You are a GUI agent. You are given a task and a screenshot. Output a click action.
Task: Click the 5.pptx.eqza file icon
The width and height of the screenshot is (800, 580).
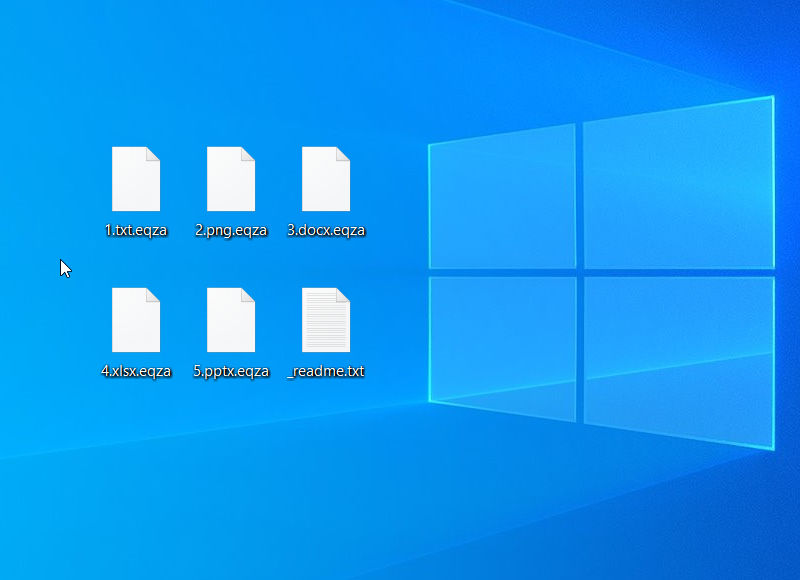(231, 320)
